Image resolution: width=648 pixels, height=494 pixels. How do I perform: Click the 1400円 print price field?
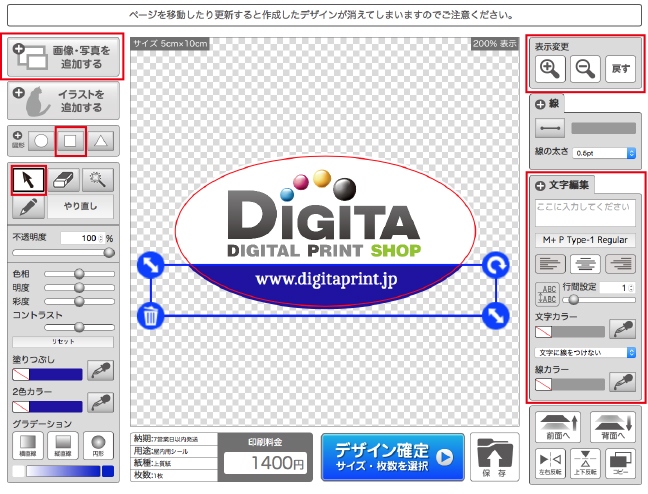pyautogui.click(x=265, y=463)
